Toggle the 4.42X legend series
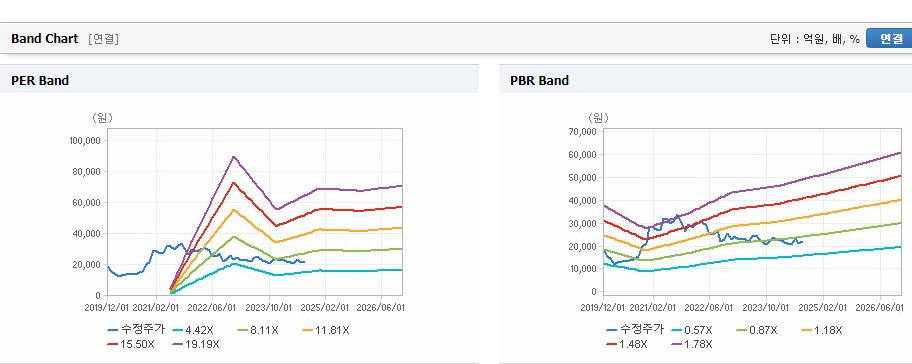Viewport: 912px width, 364px height. point(192,330)
